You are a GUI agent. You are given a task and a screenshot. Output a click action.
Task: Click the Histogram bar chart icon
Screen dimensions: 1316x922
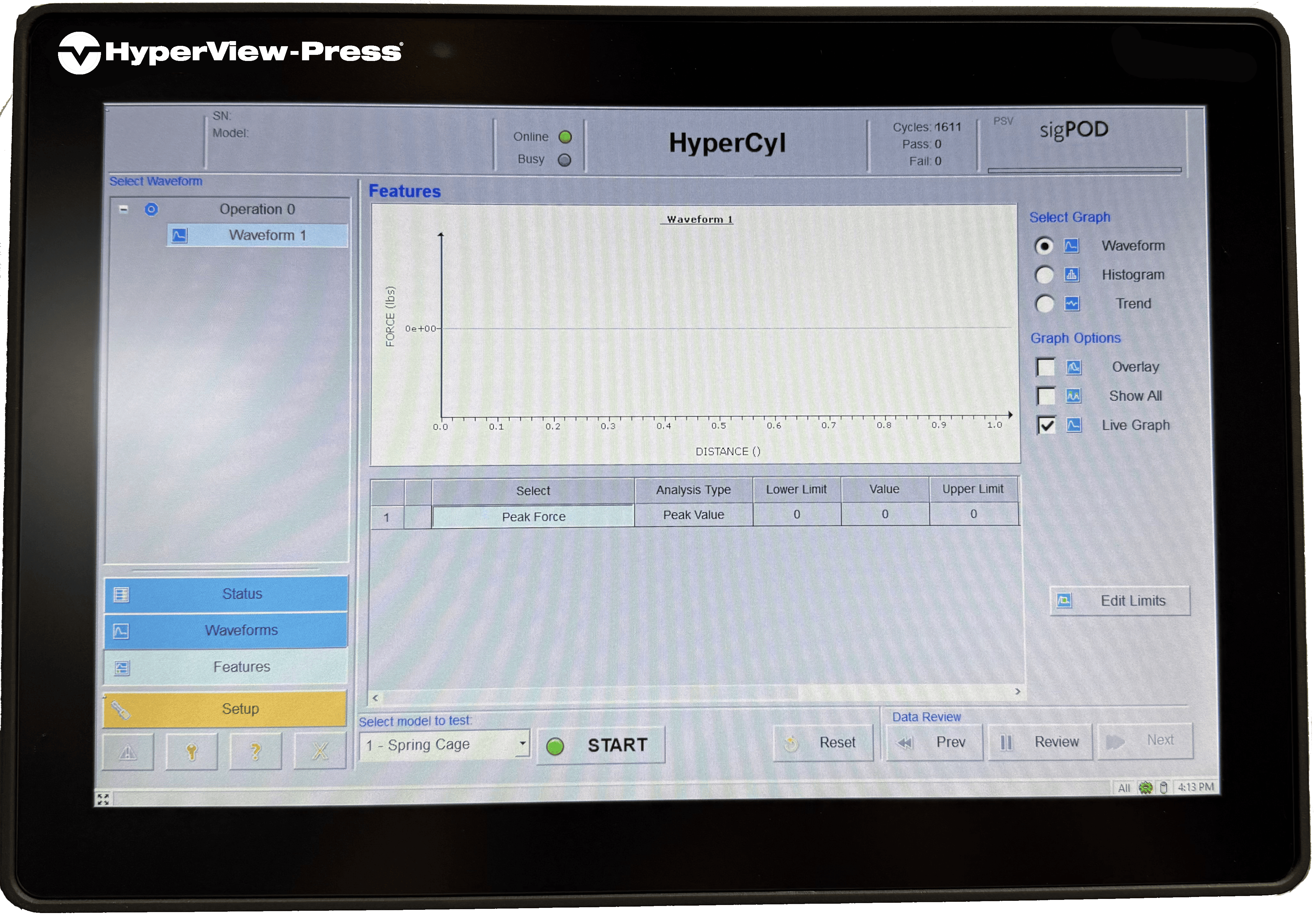[x=1072, y=275]
